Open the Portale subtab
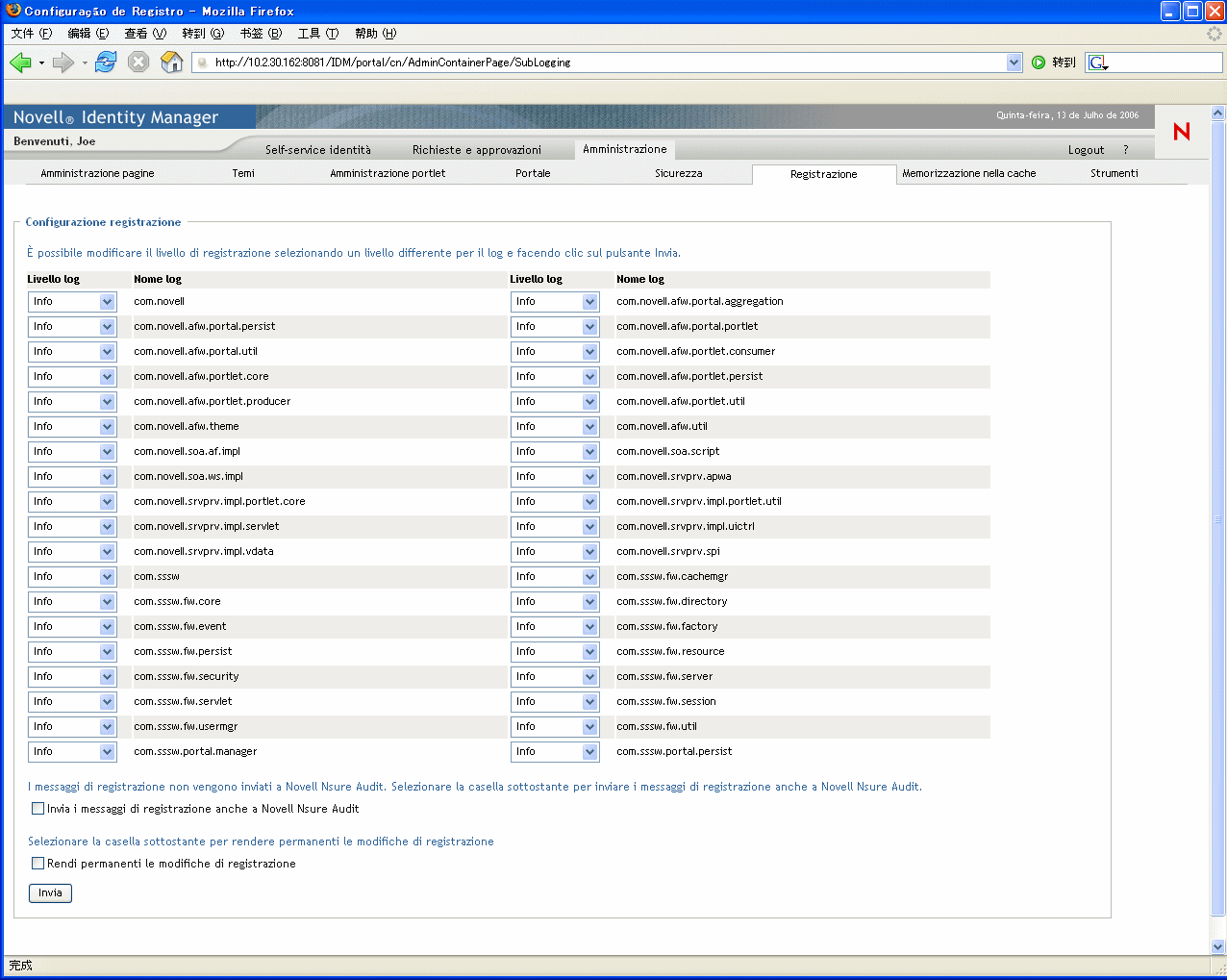Image resolution: width=1227 pixels, height=980 pixels. [533, 174]
